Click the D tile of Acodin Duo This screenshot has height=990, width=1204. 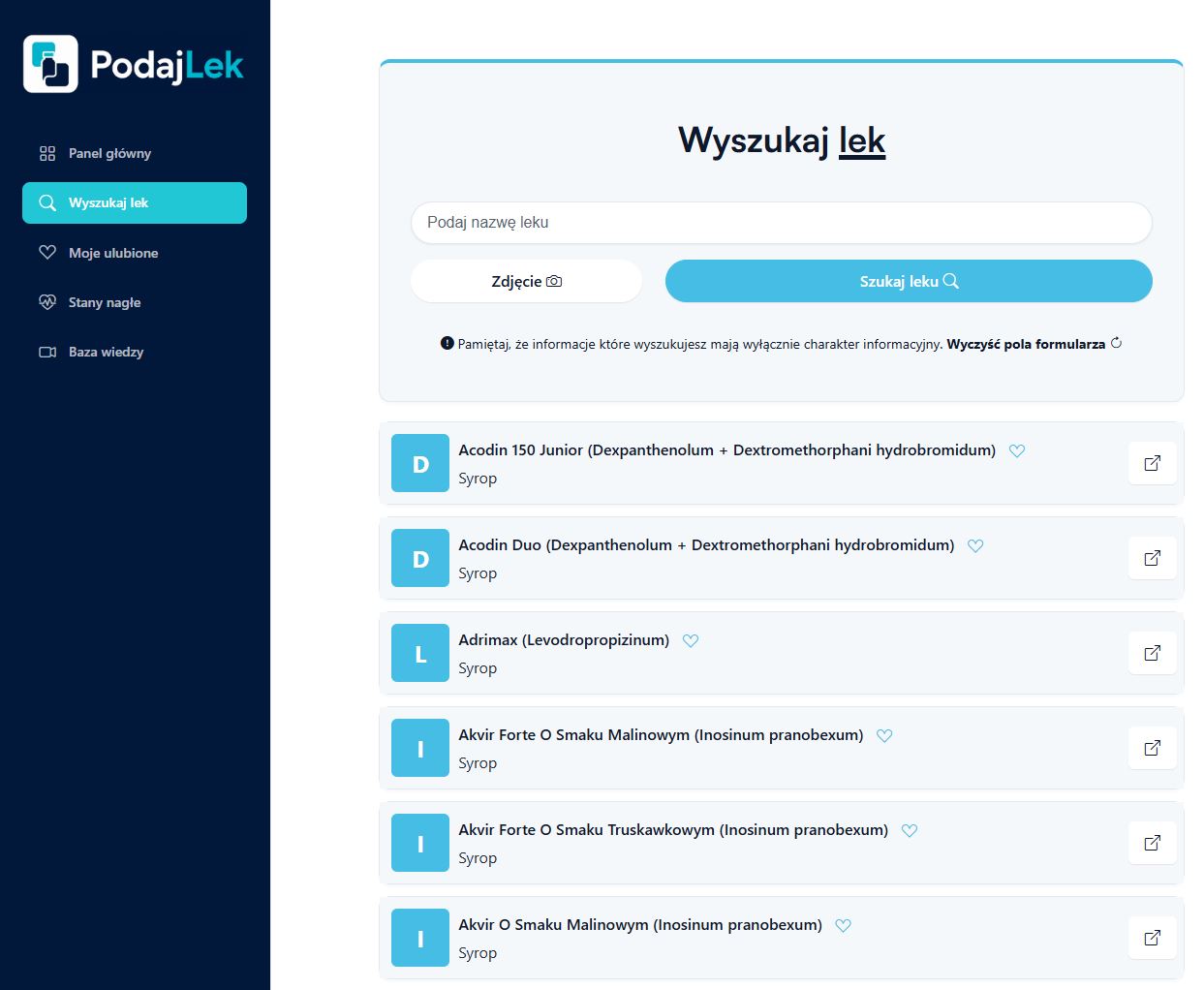420,558
